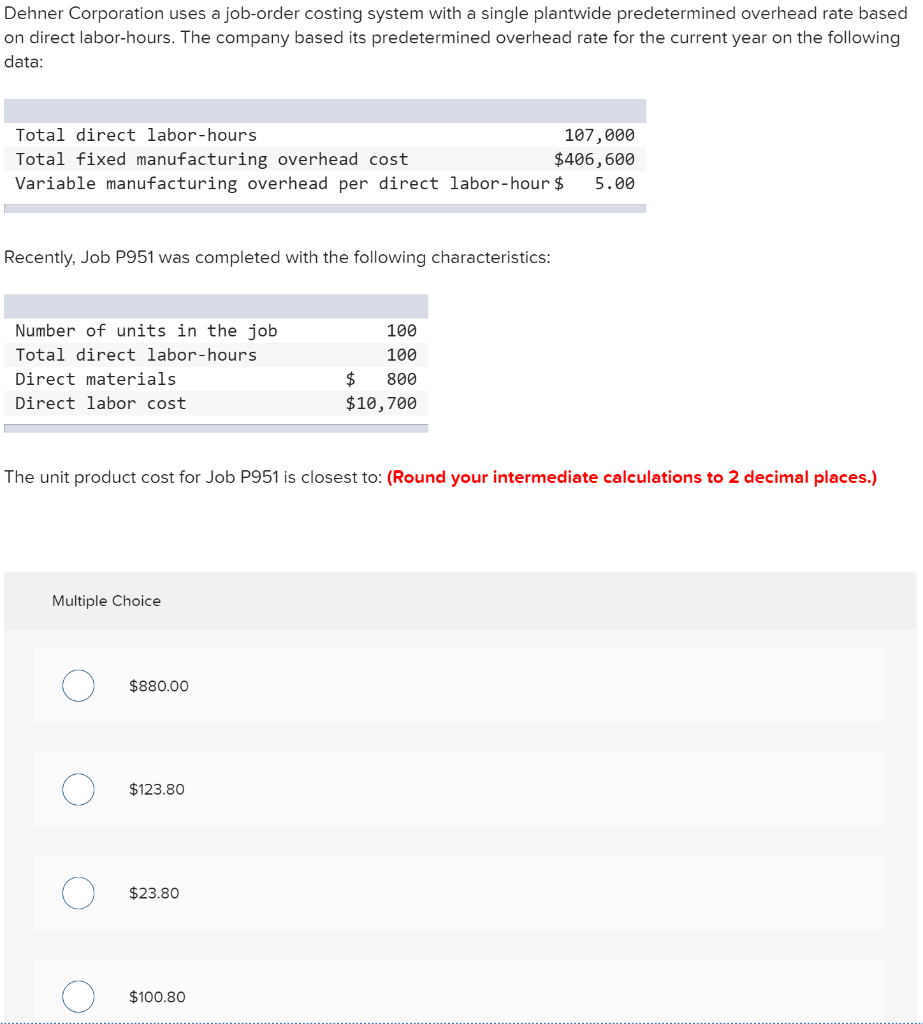Click the $406,600 fixed overhead value
Image resolution: width=923 pixels, height=1024 pixels.
(594, 159)
